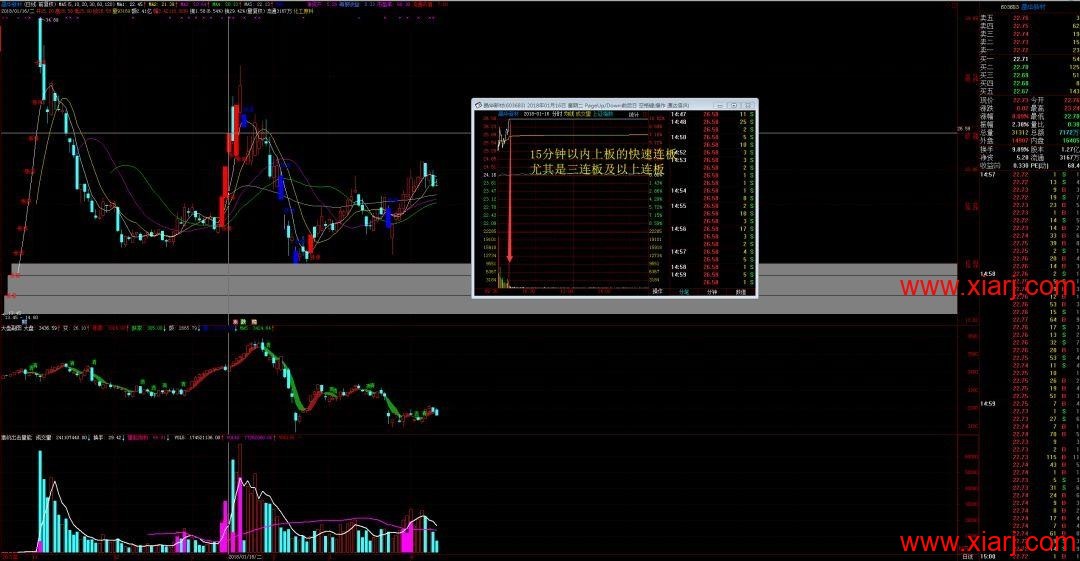Click 统计 label in intraday popup header
Screen dimensions: 1080x561
pos(633,114)
